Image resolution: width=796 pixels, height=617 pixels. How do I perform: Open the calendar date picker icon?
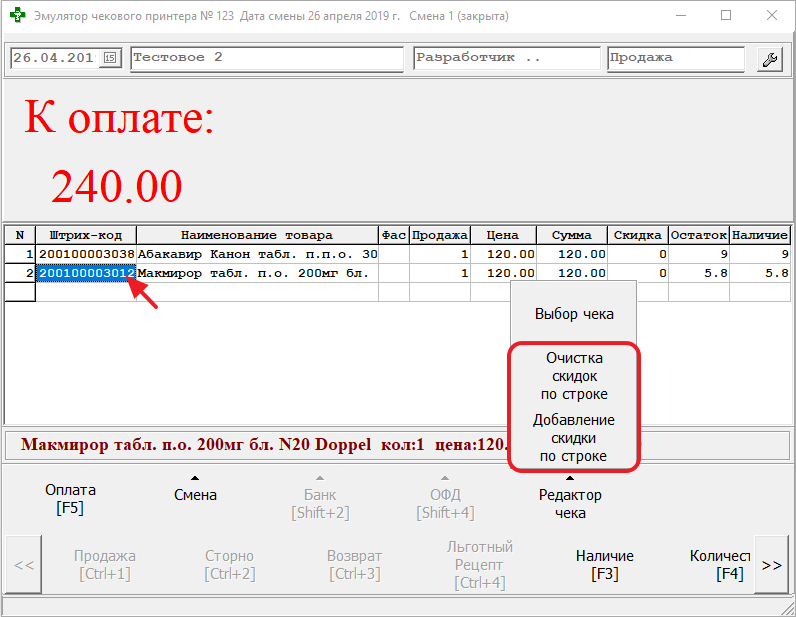(x=110, y=58)
